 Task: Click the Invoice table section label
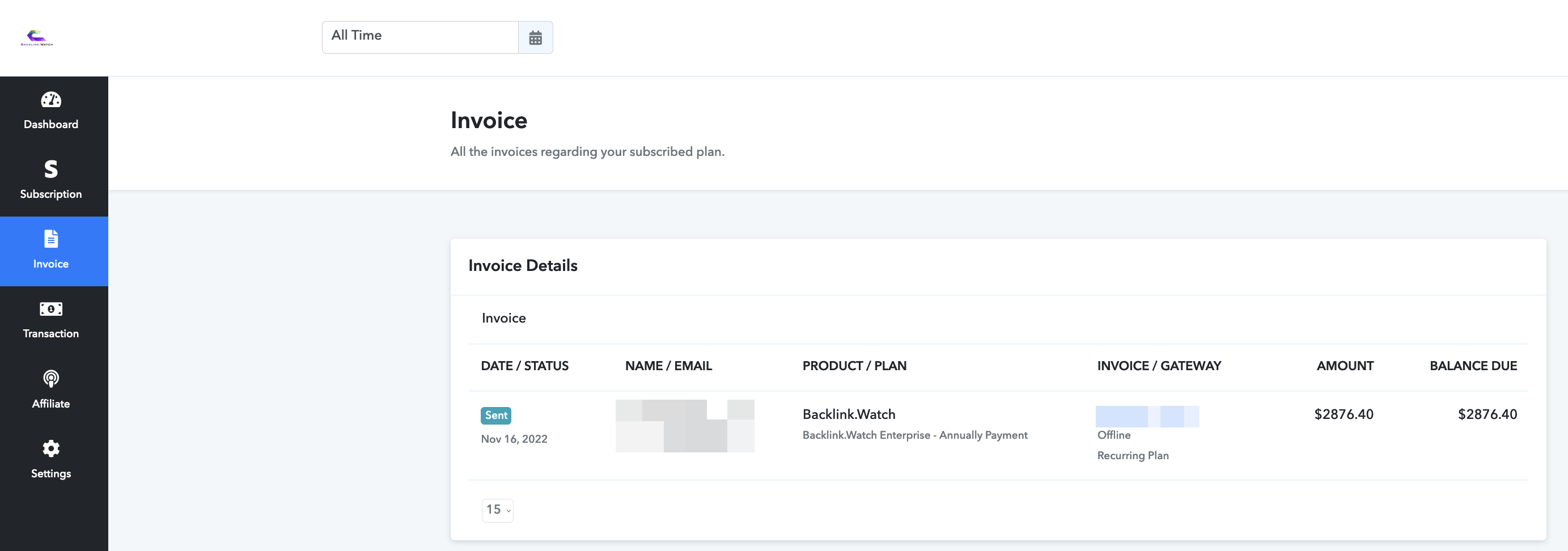pyautogui.click(x=503, y=319)
